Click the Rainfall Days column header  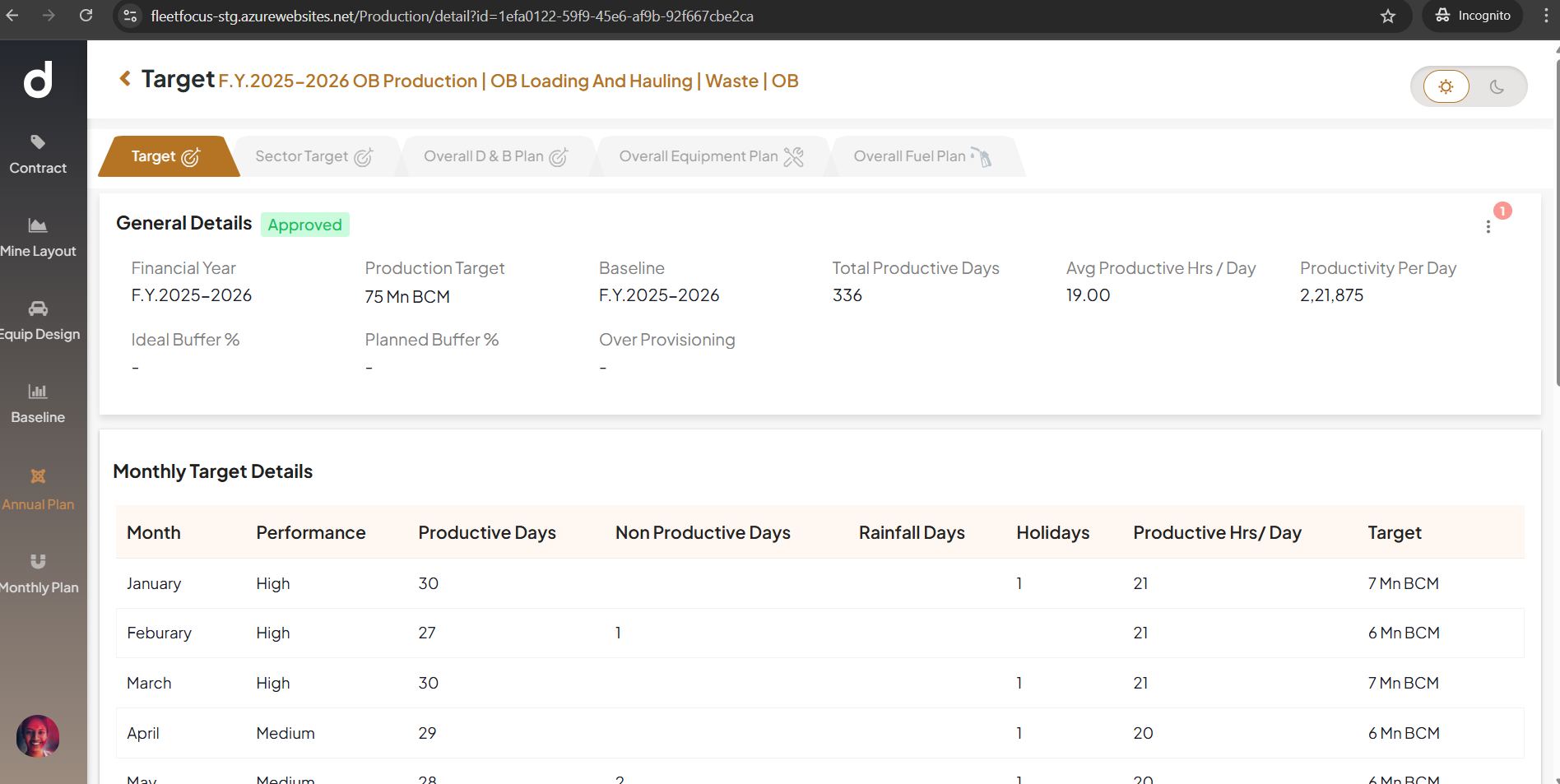point(912,532)
